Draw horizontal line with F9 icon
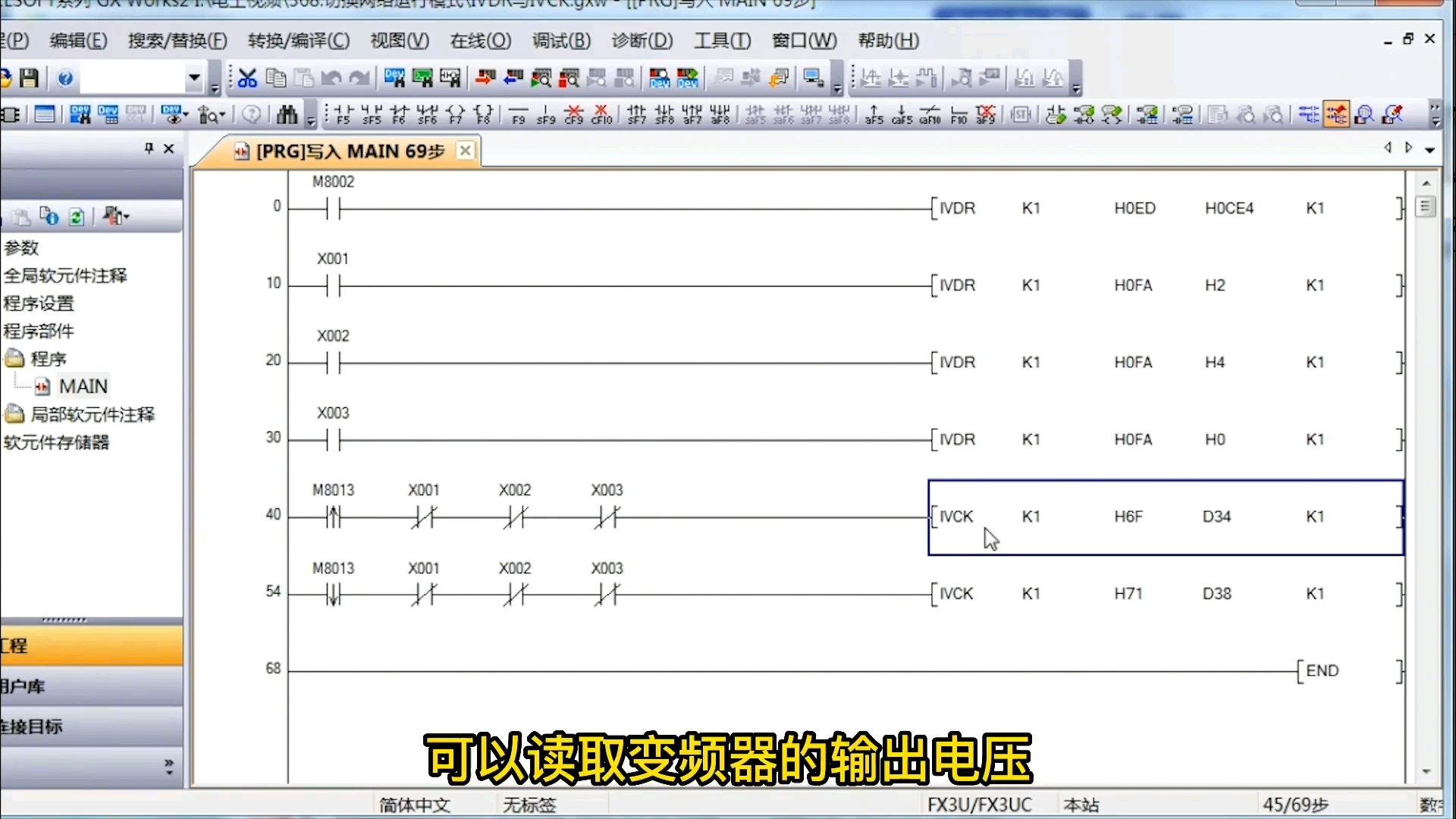The width and height of the screenshot is (1456, 819). click(519, 115)
